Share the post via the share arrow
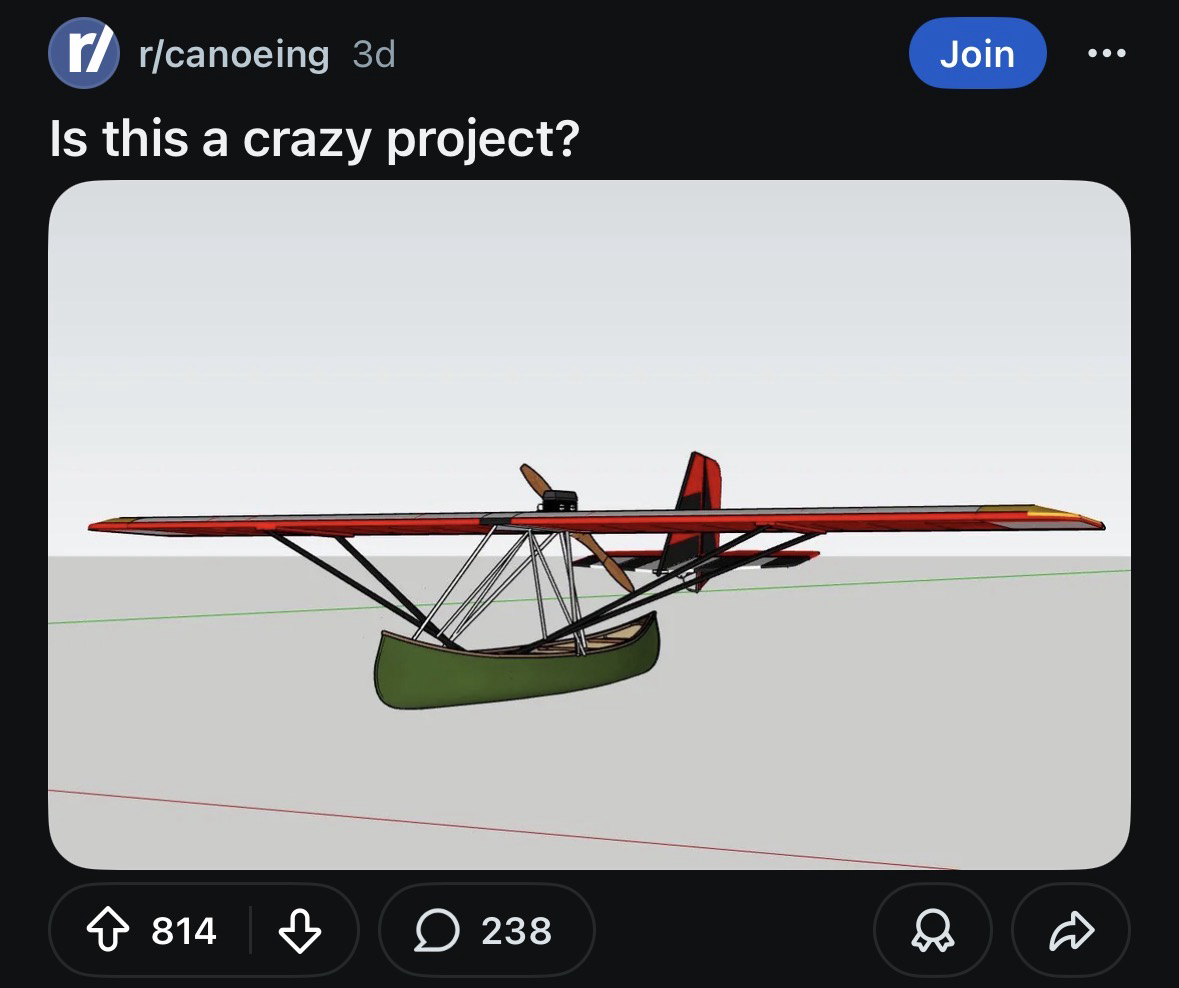Viewport: 1179px width, 988px height. [1071, 931]
